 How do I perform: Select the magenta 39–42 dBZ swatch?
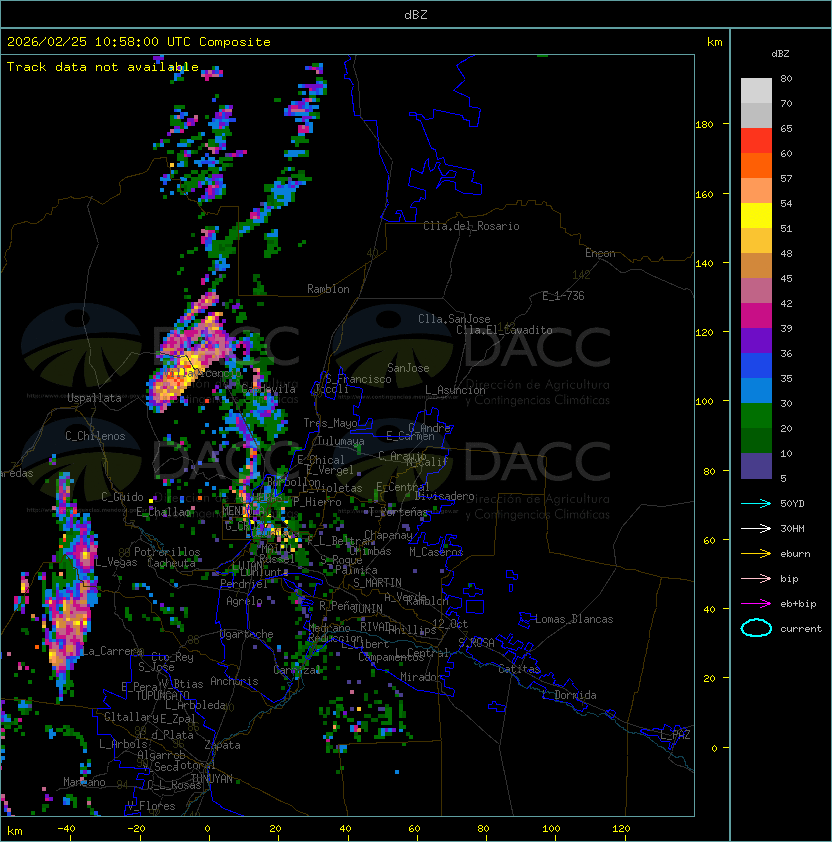[756, 315]
